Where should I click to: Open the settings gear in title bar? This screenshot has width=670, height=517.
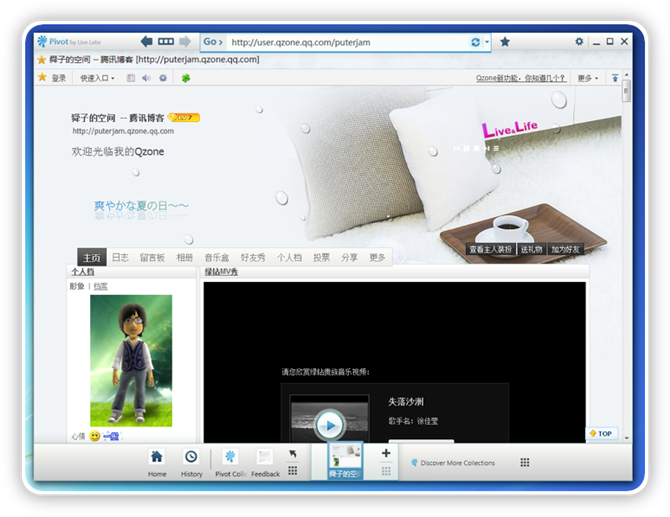579,42
